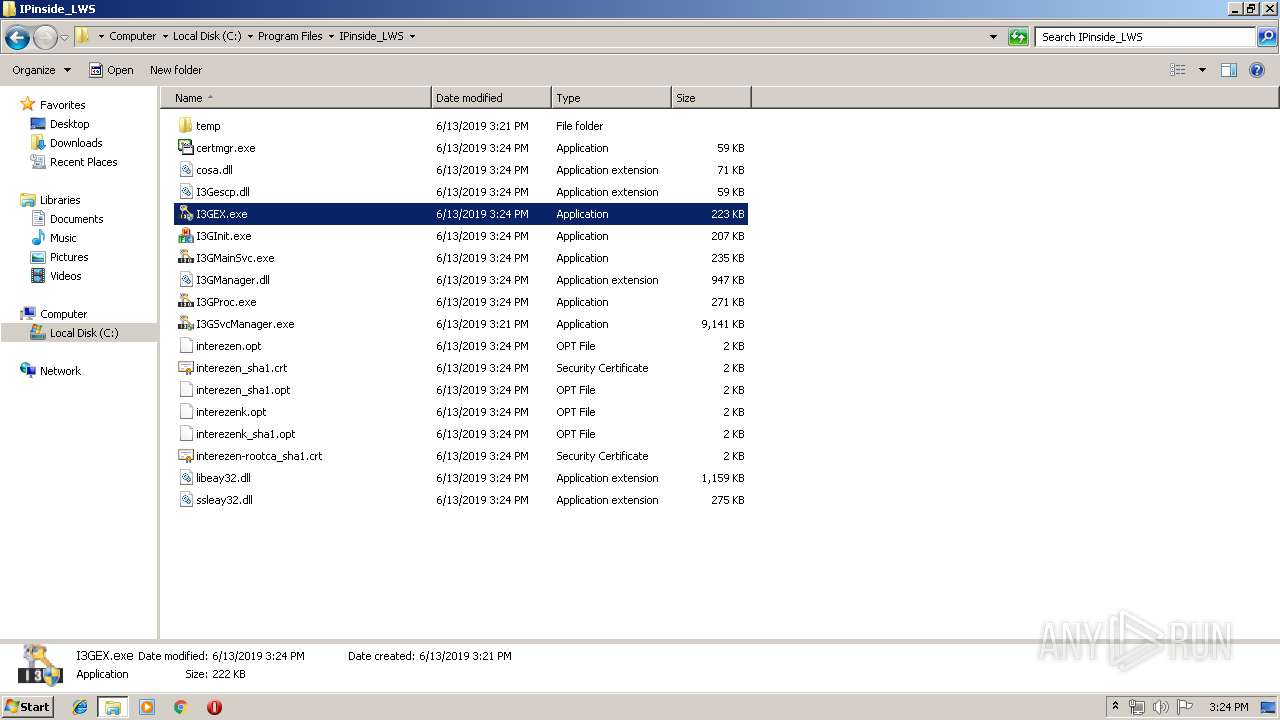The image size is (1280, 720).
Task: Select Videos library
Action: click(65, 276)
